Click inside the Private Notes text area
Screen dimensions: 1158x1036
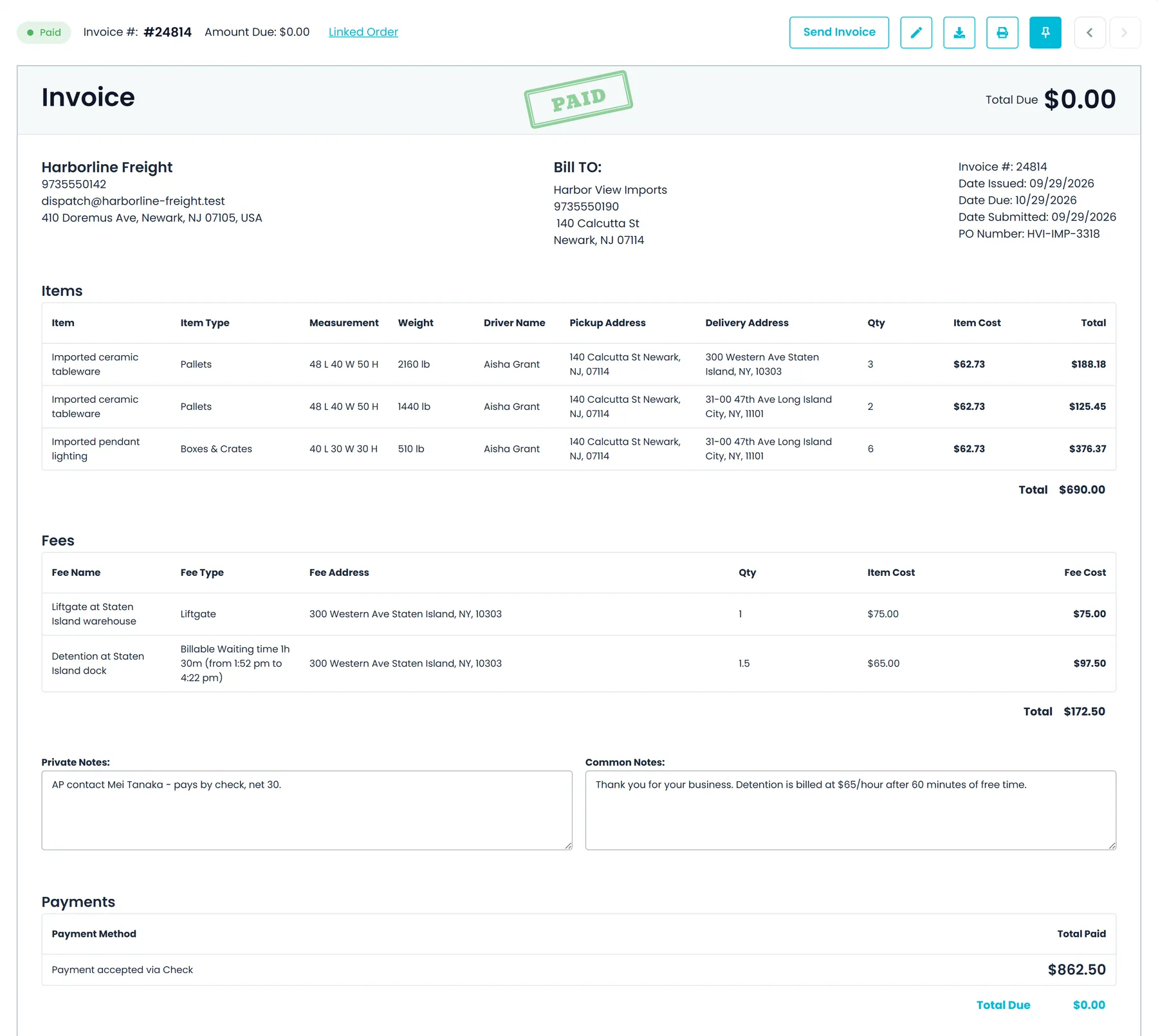pyautogui.click(x=307, y=810)
